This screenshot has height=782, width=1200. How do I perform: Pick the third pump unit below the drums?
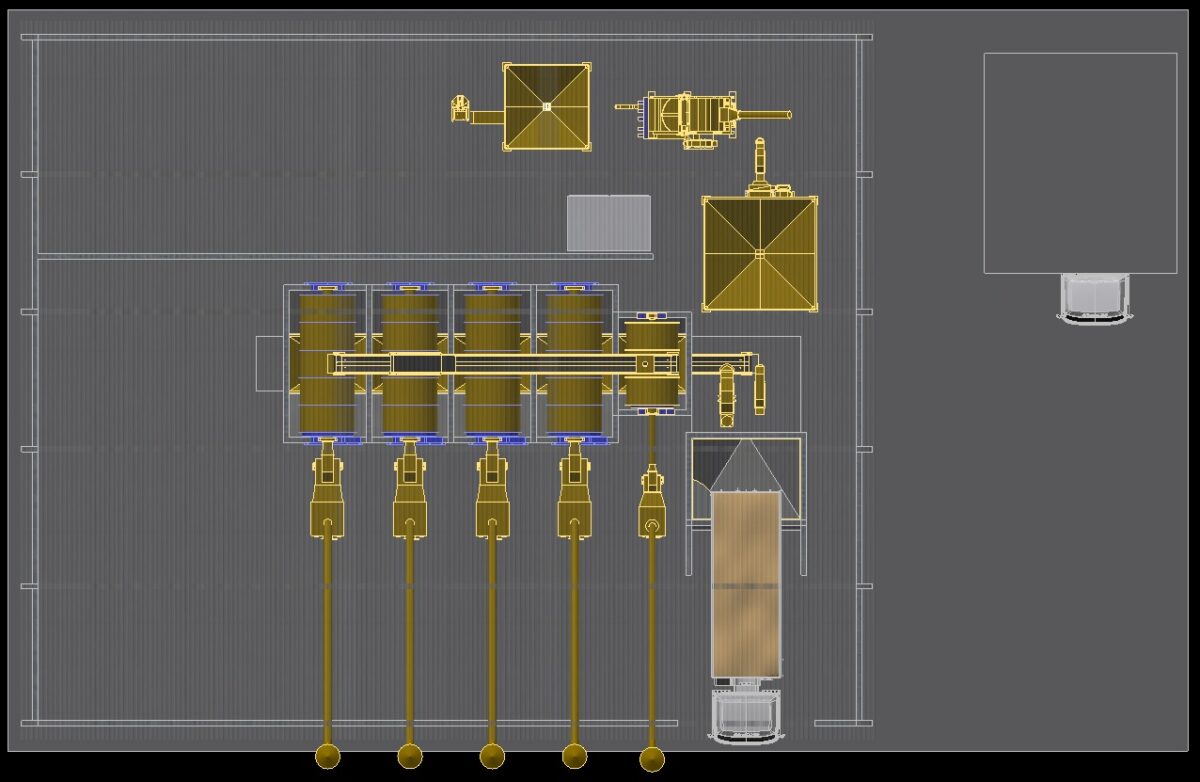(491, 500)
